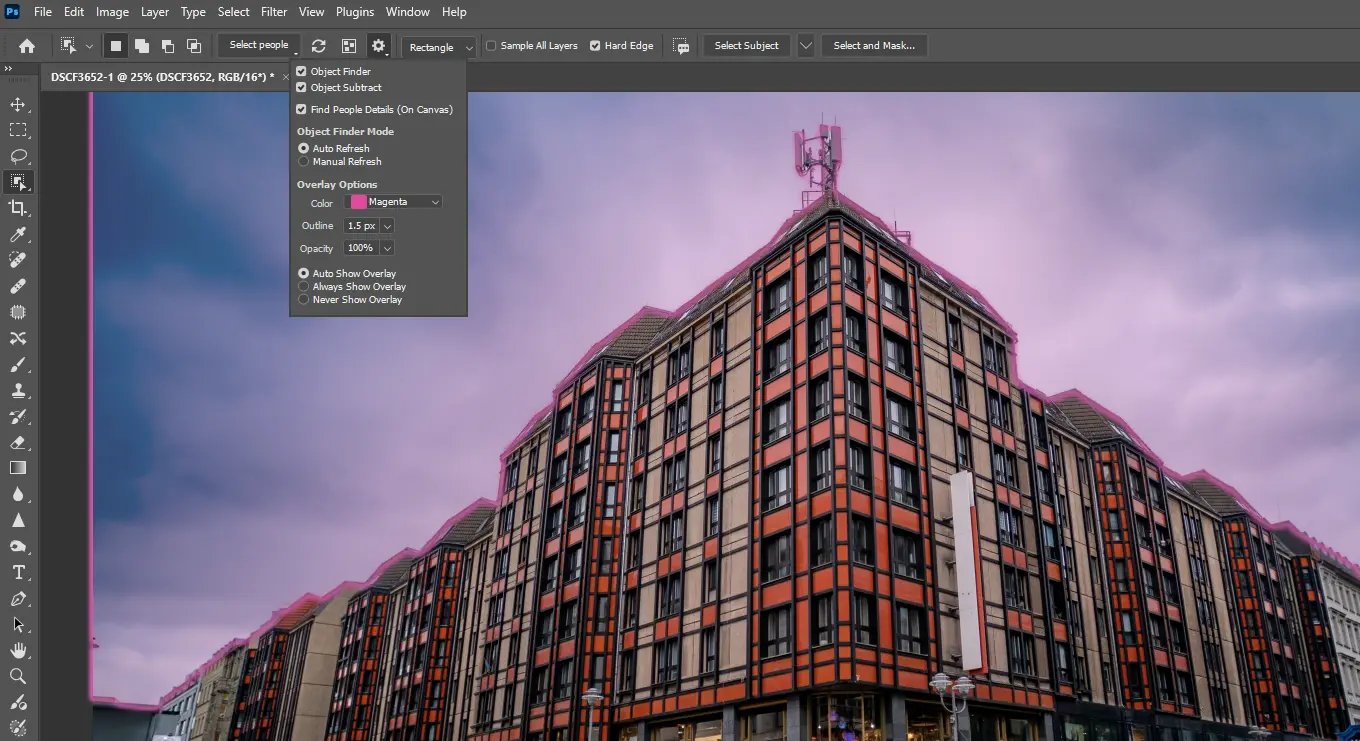Click the Select and Mask button
This screenshot has width=1360, height=741.
[x=874, y=45]
